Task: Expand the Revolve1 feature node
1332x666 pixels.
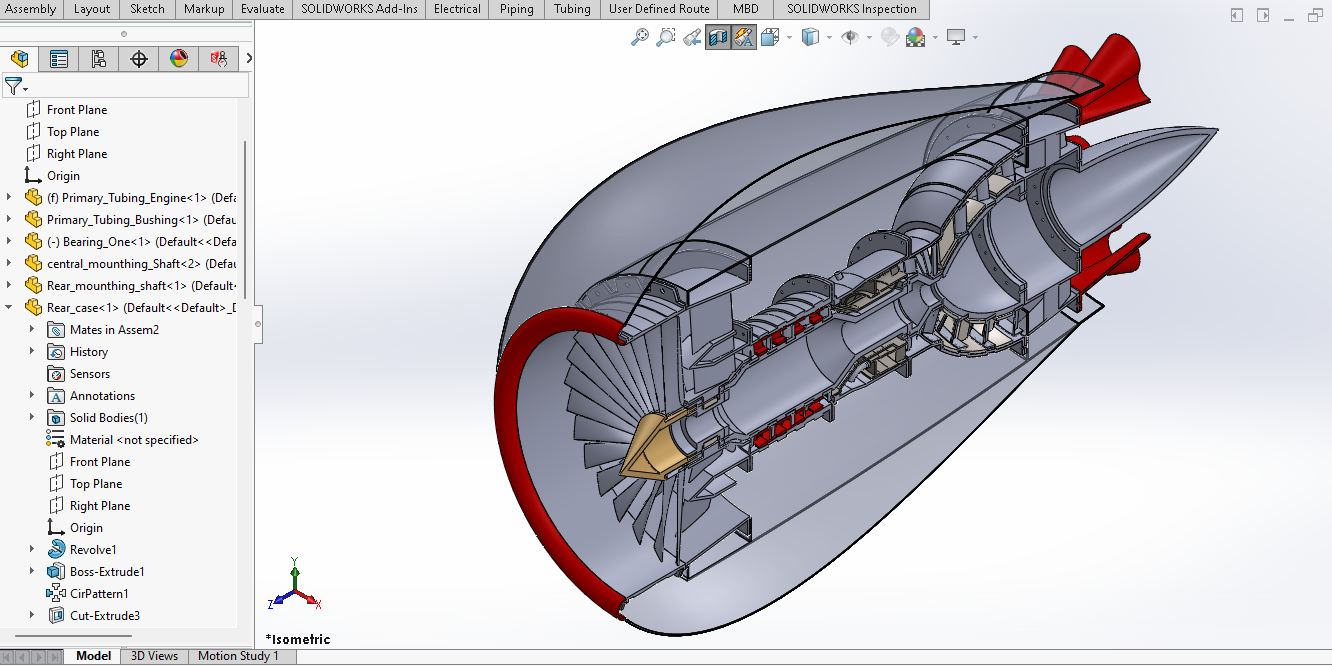Action: (x=32, y=549)
